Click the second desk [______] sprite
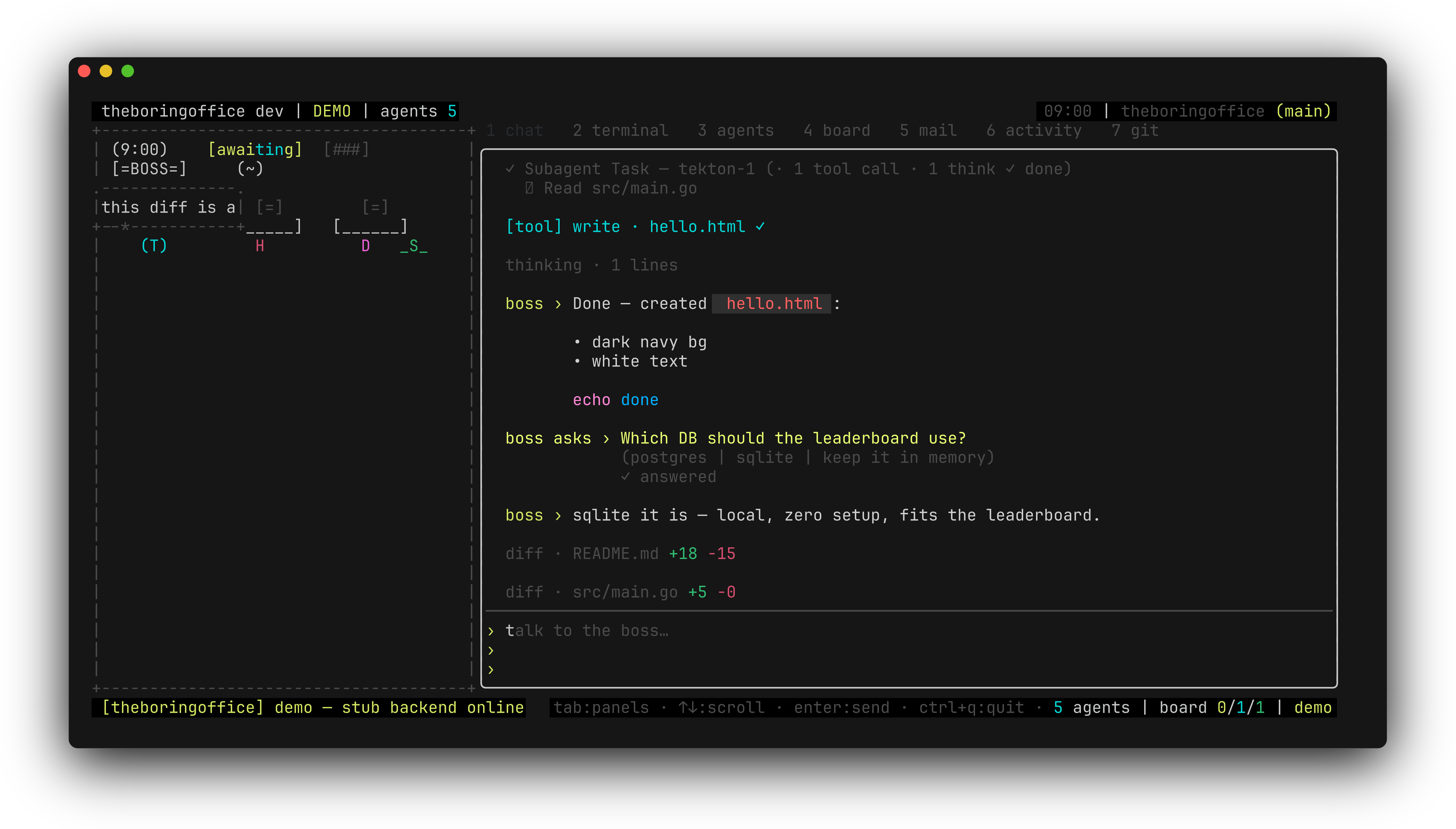1456x829 pixels. (x=370, y=227)
